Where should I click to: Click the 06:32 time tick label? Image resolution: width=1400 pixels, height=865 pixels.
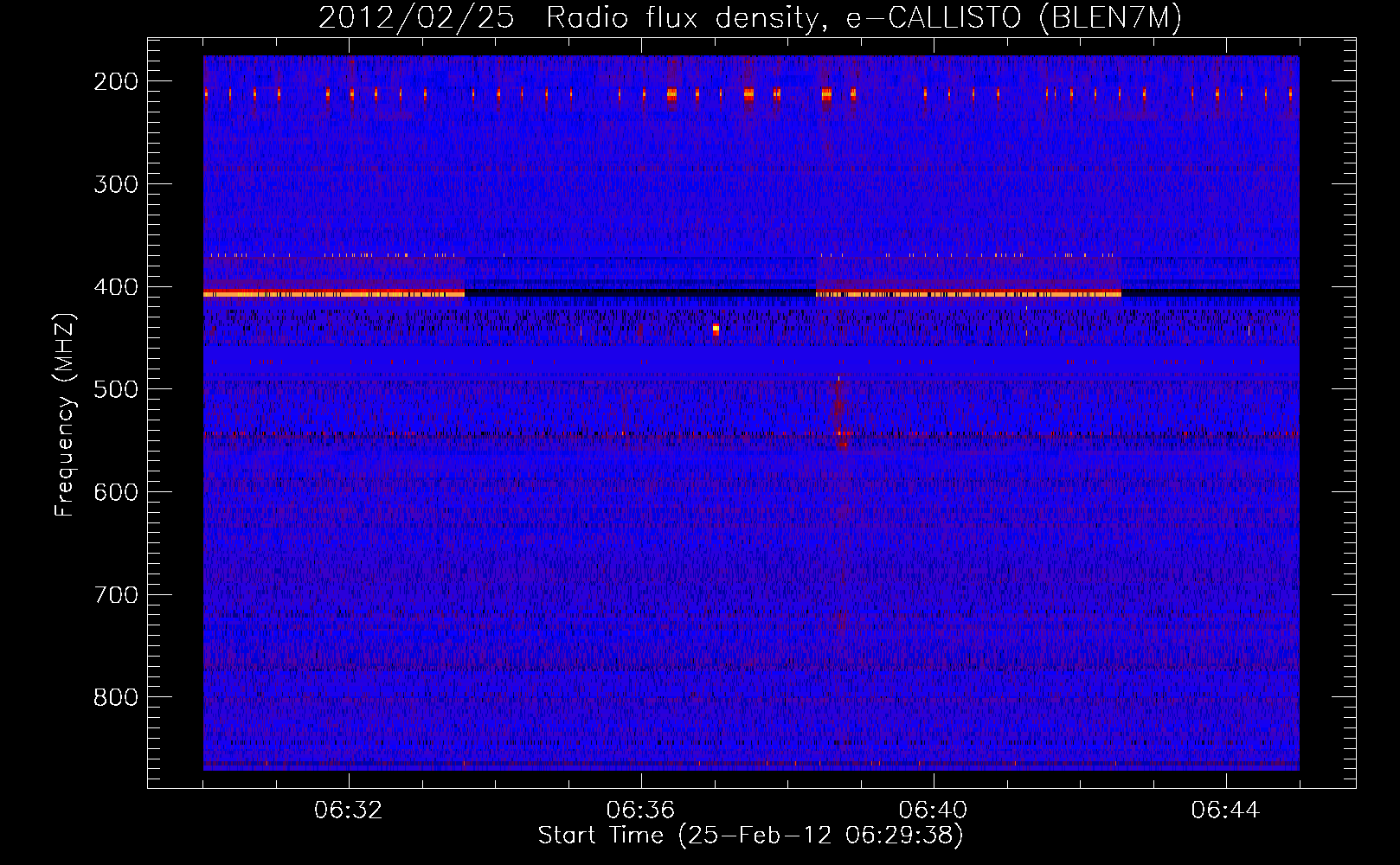point(349,811)
